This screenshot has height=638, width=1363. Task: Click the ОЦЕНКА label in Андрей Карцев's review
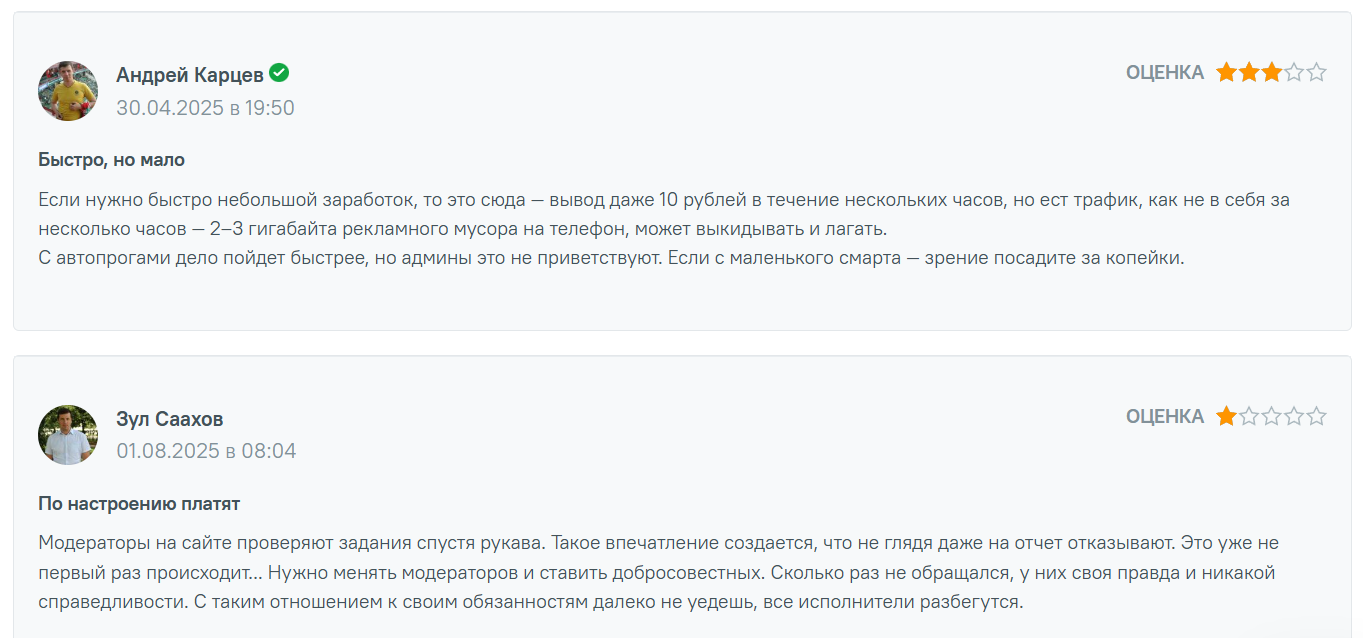[1165, 73]
